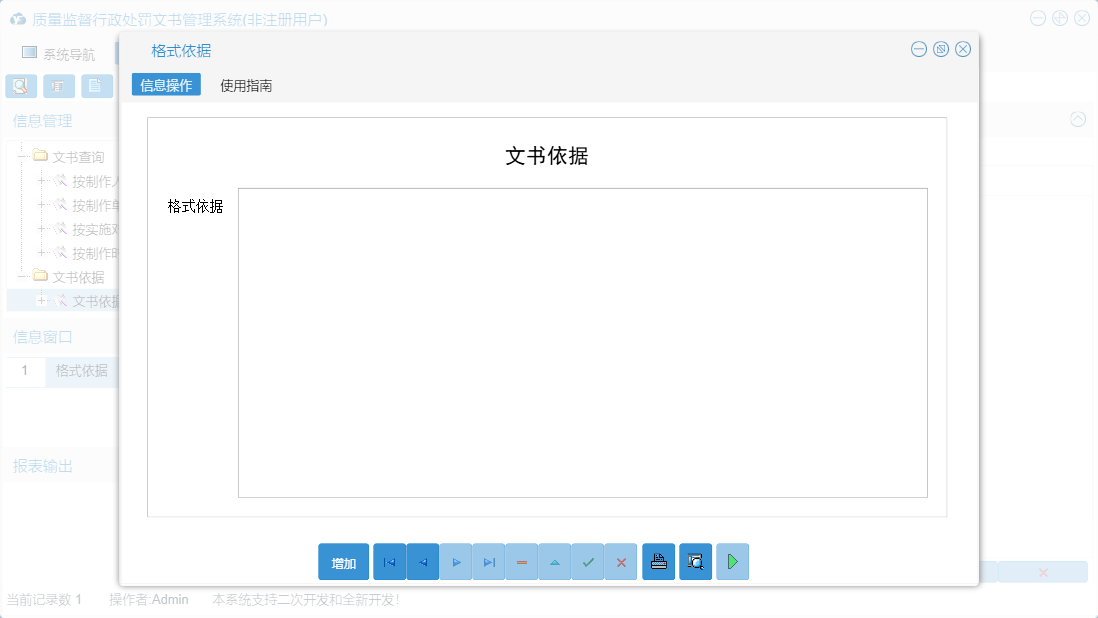Click the delete record minus icon

521,561
